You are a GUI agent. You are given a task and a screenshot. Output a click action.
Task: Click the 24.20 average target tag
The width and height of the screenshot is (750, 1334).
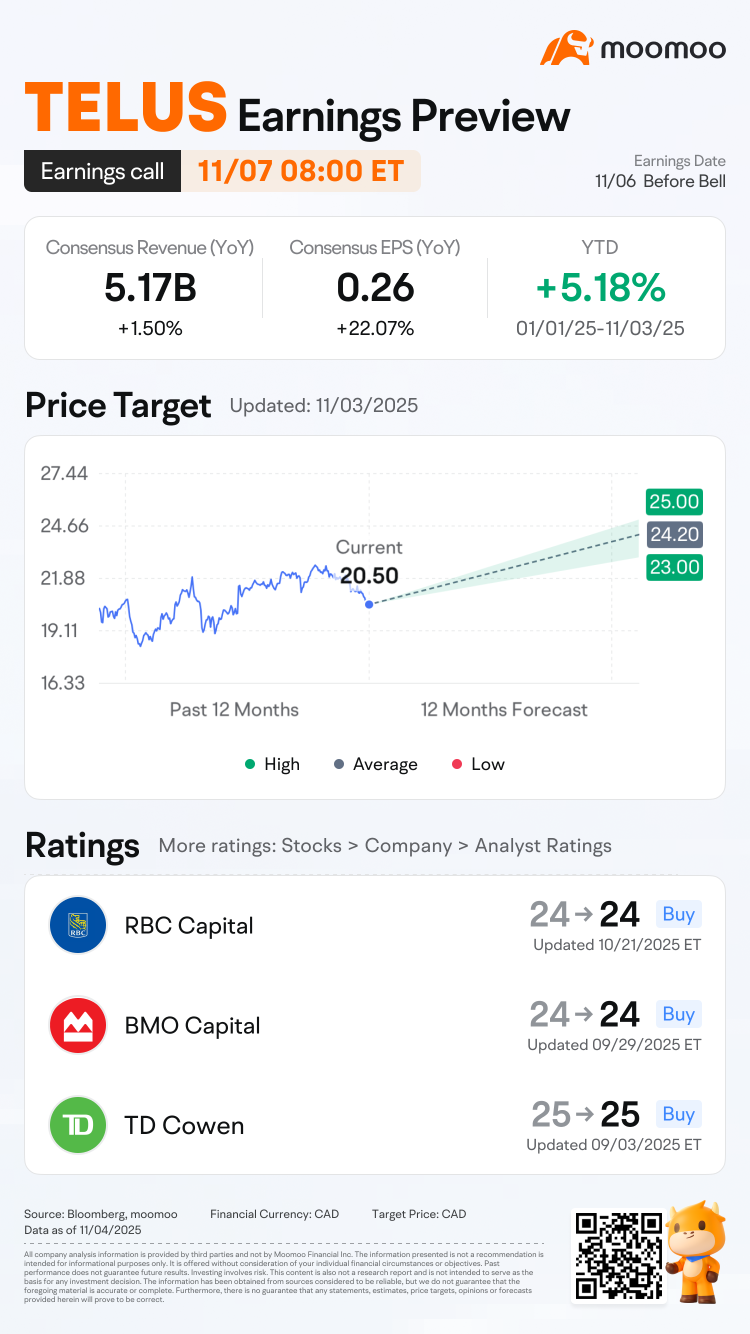(x=674, y=534)
